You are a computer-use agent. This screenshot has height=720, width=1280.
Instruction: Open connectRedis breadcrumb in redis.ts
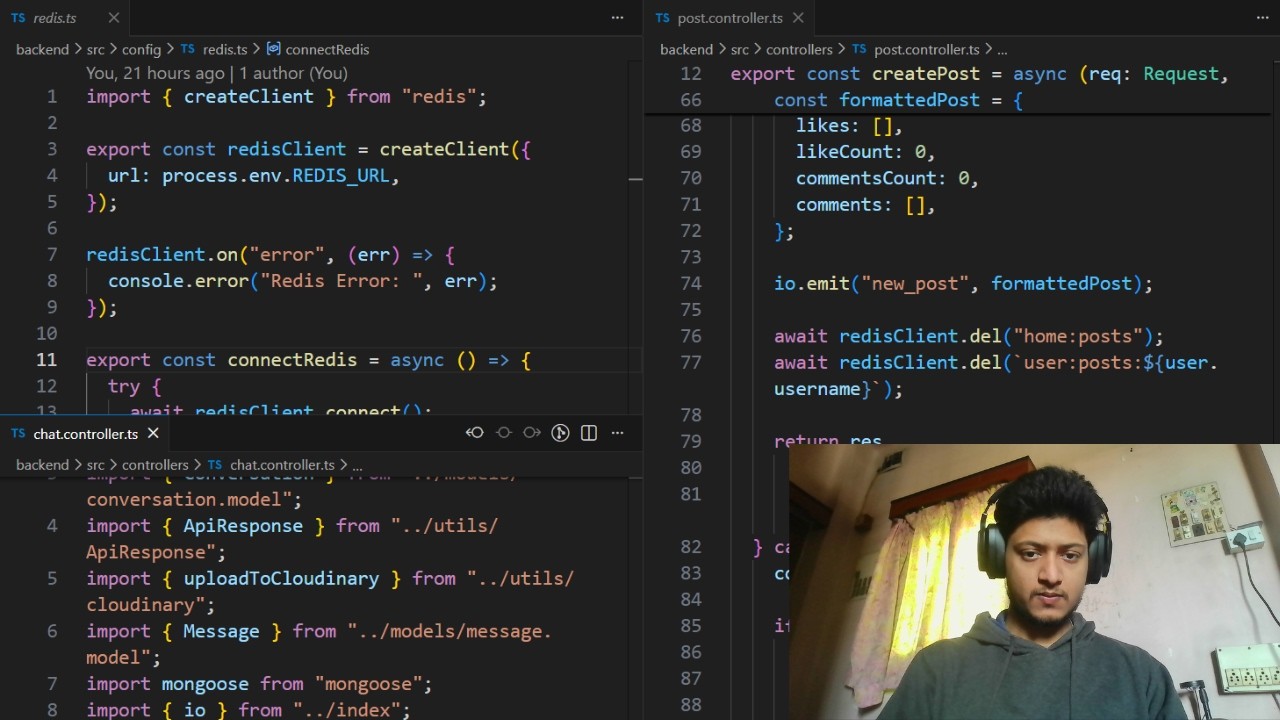(327, 49)
